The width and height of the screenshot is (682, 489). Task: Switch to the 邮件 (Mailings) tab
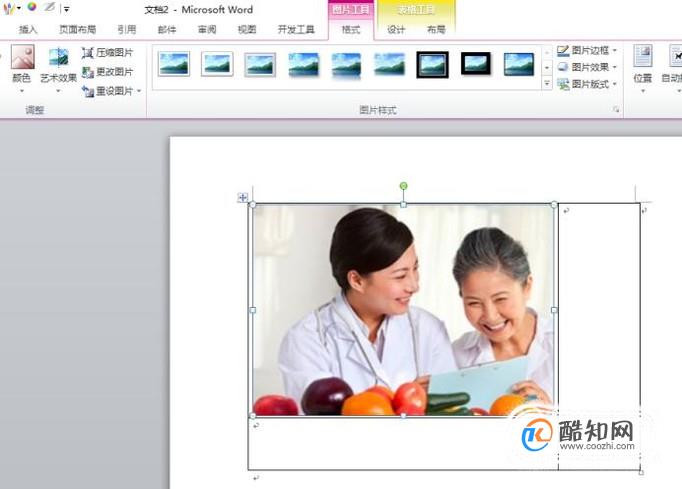point(167,30)
